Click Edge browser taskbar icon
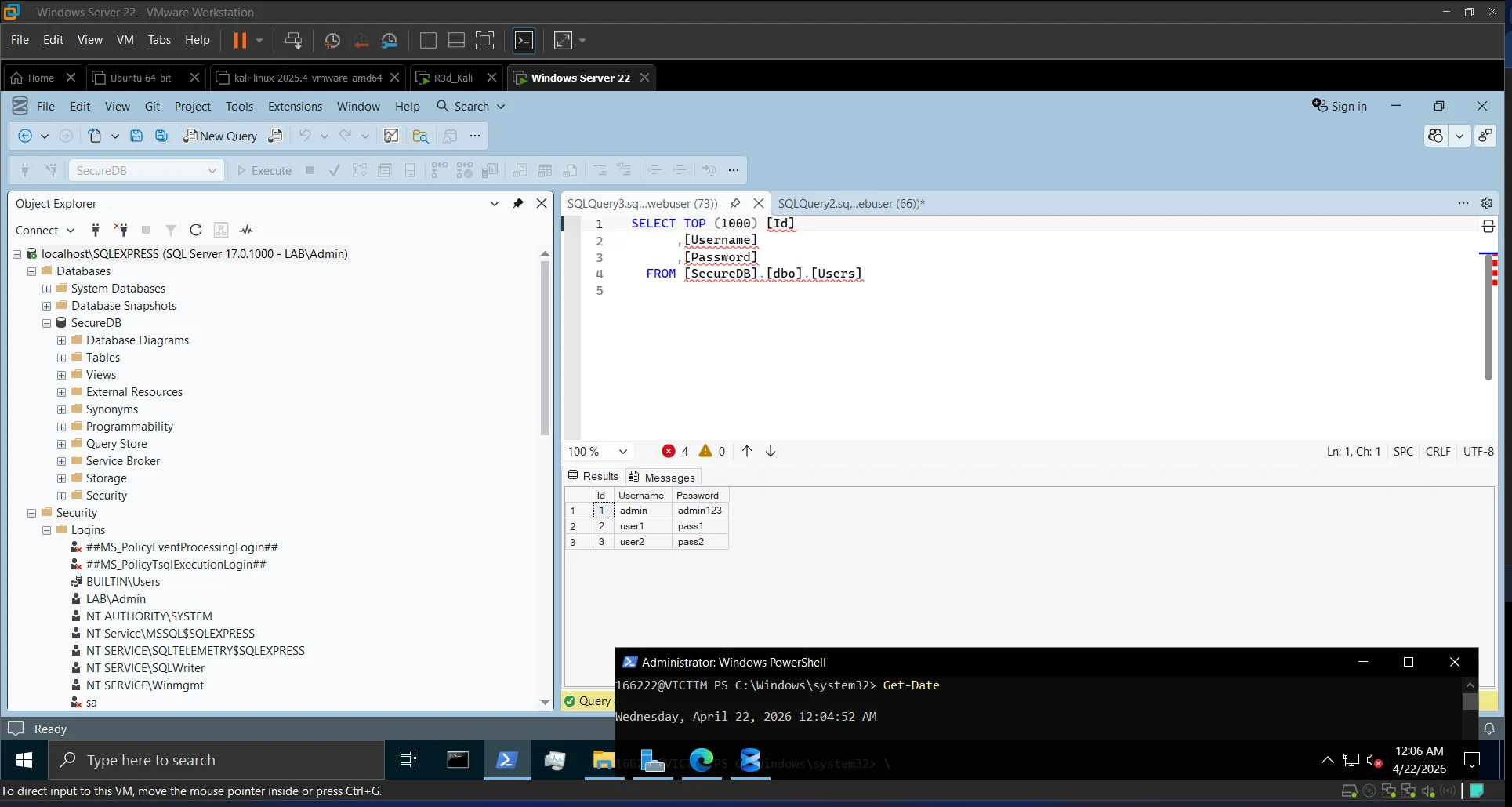The image size is (1512, 807). tap(702, 760)
